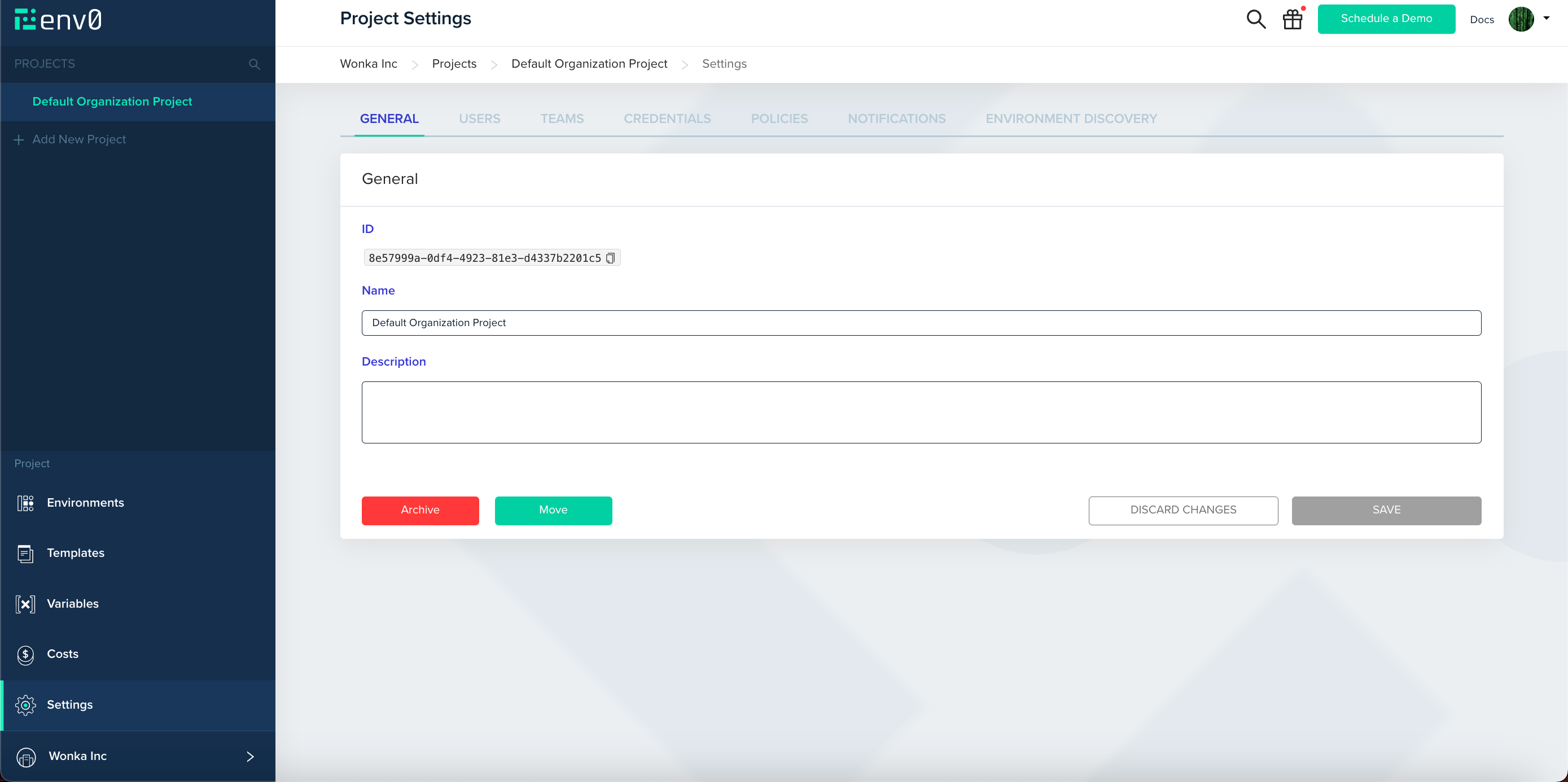1568x782 pixels.
Task: Click Discard Changes button
Action: (x=1182, y=510)
